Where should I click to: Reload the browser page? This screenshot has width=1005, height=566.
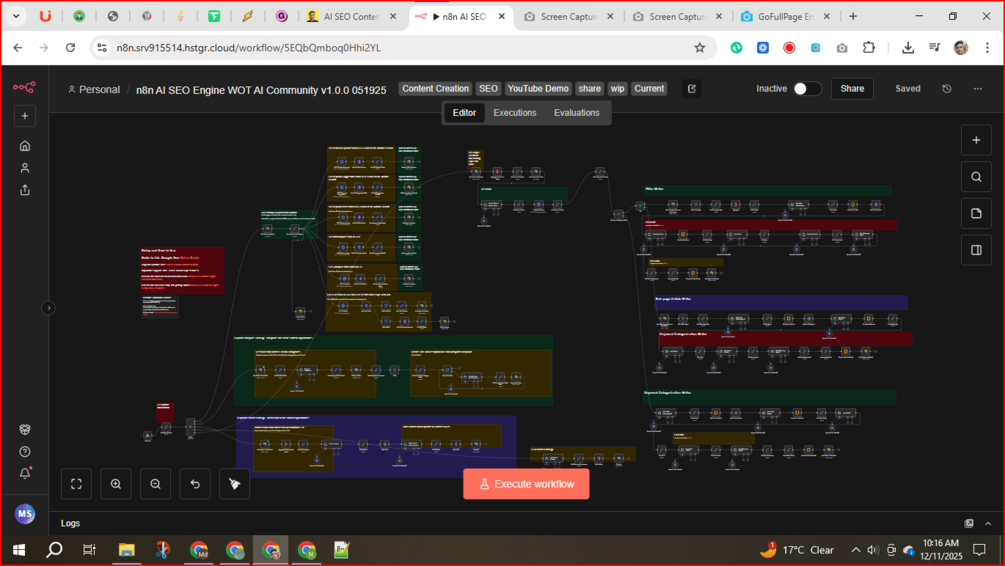71,48
